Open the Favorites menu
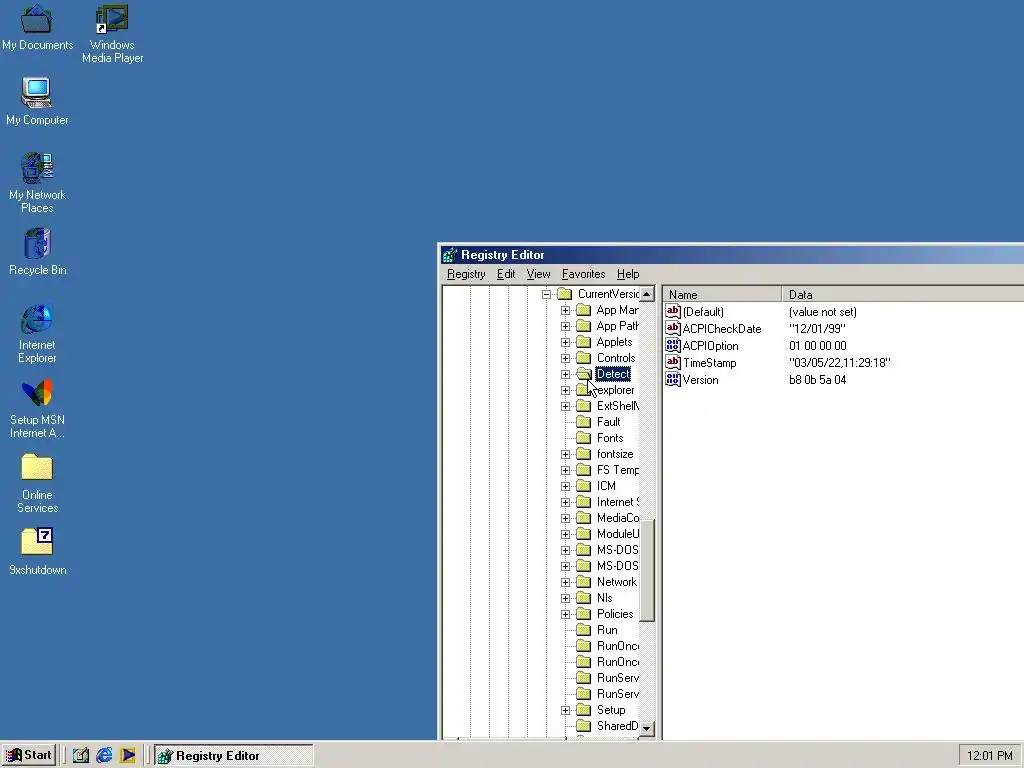The height and width of the screenshot is (768, 1024). pos(583,274)
